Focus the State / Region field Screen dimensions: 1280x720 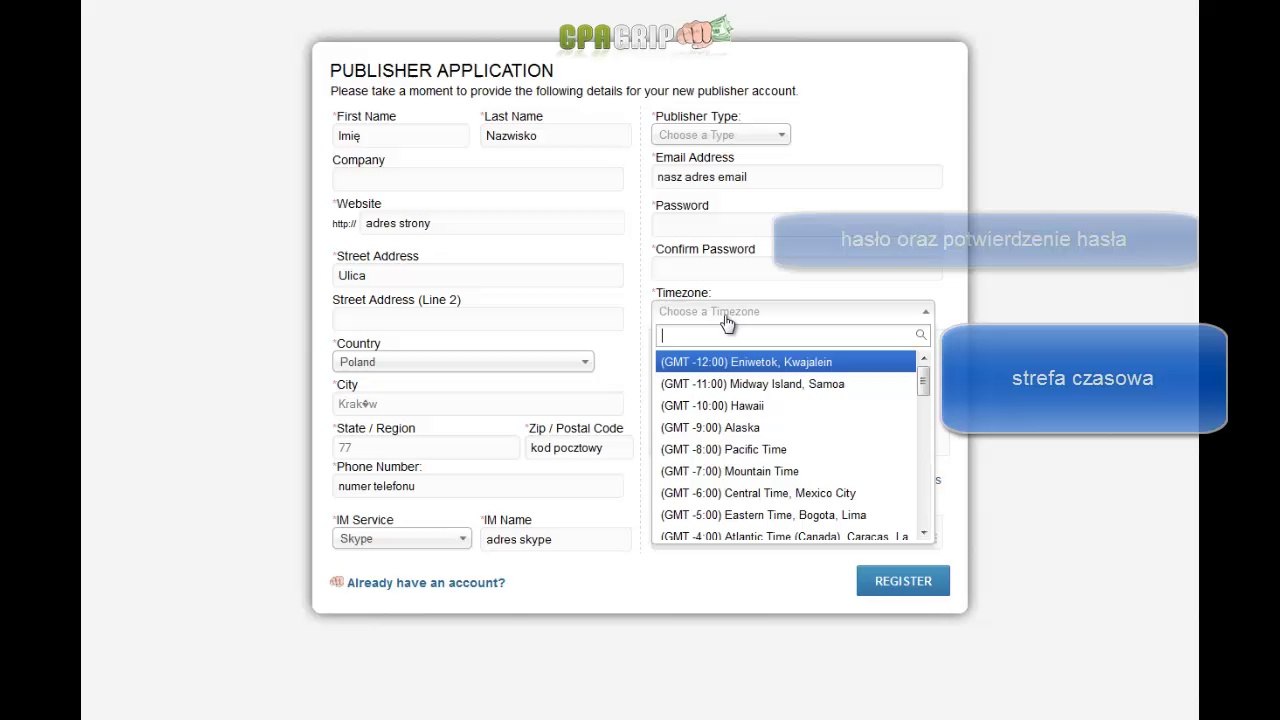click(x=425, y=448)
